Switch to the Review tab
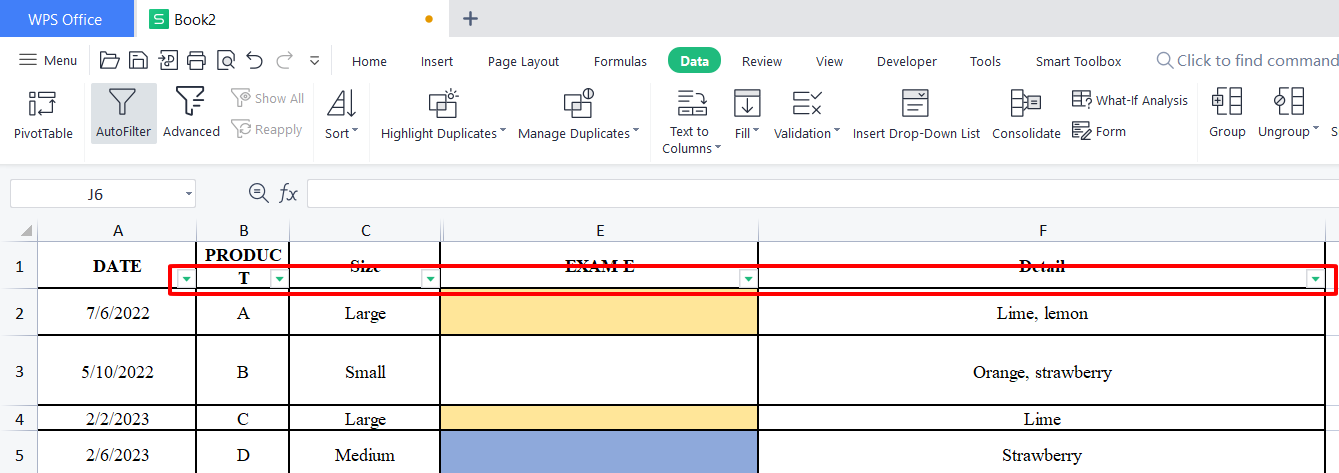The width and height of the screenshot is (1339, 473). (x=762, y=61)
